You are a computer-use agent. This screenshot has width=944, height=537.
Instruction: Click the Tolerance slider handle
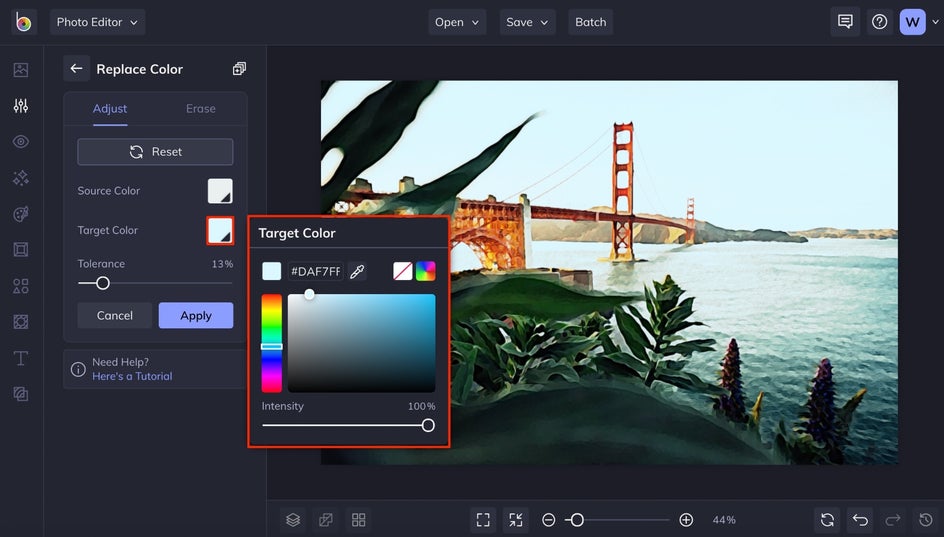[103, 283]
